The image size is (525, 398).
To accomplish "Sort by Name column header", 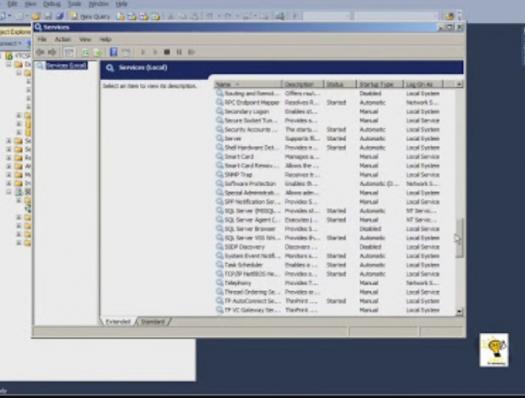I will pyautogui.click(x=247, y=84).
